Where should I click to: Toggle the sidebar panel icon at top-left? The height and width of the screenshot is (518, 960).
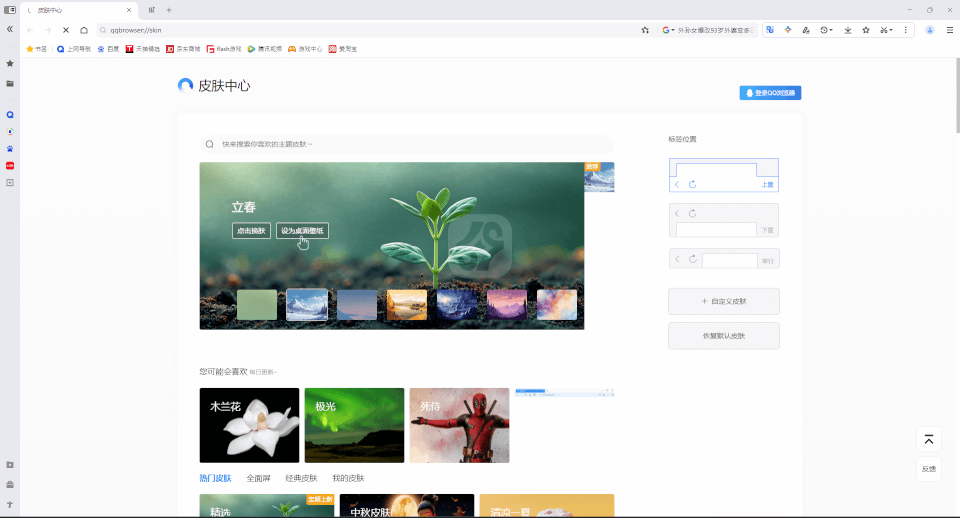point(10,10)
